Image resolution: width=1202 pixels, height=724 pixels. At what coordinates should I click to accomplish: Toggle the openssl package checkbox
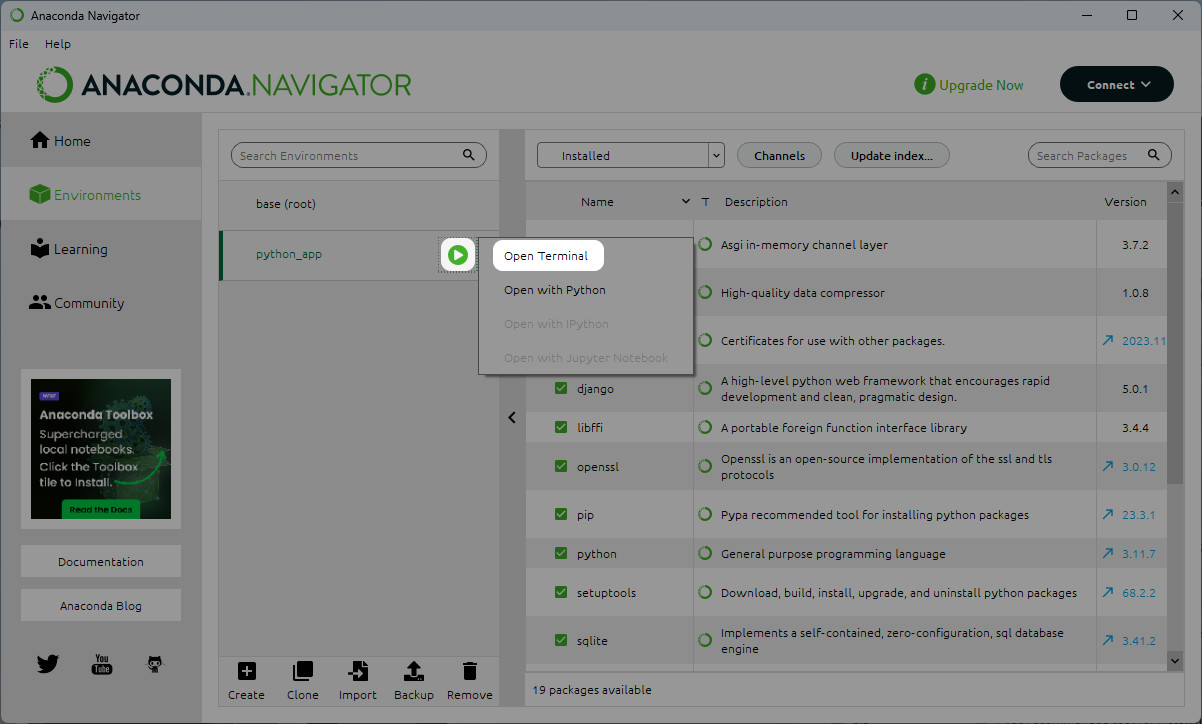point(561,466)
